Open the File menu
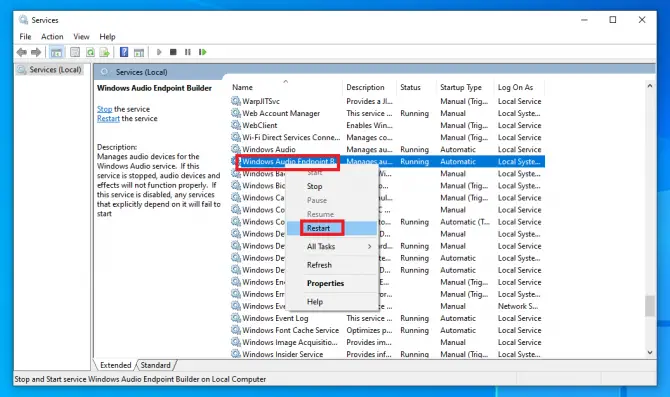The width and height of the screenshot is (670, 397). [x=25, y=37]
